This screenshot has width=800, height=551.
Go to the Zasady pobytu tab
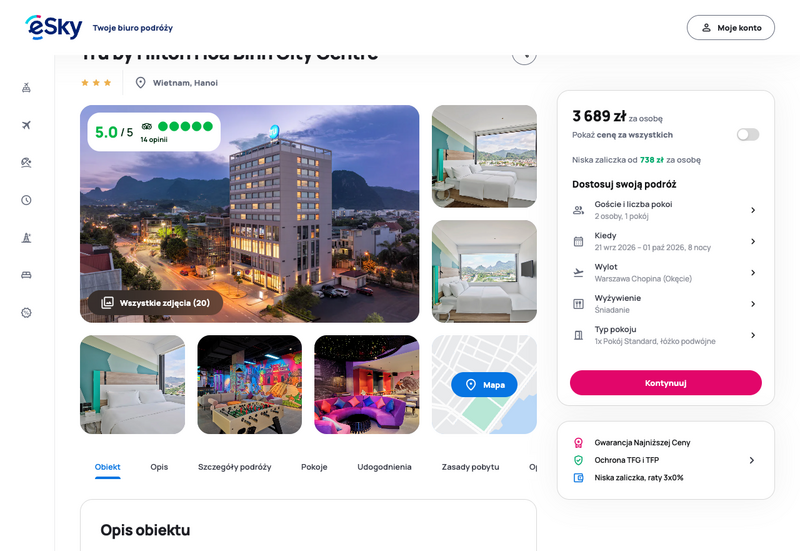point(470,467)
